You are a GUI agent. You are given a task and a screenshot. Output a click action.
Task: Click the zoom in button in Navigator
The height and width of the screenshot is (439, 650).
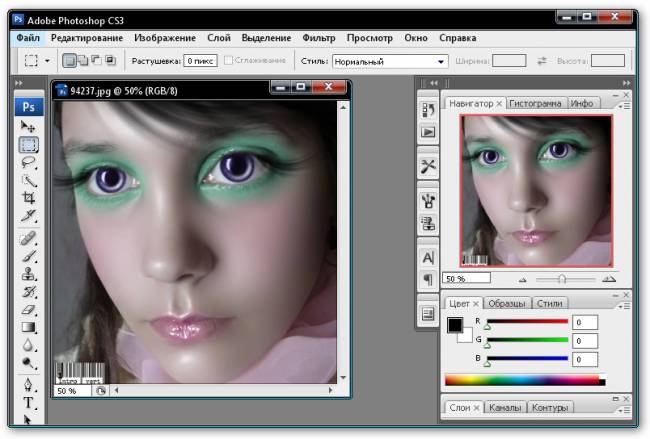(609, 279)
